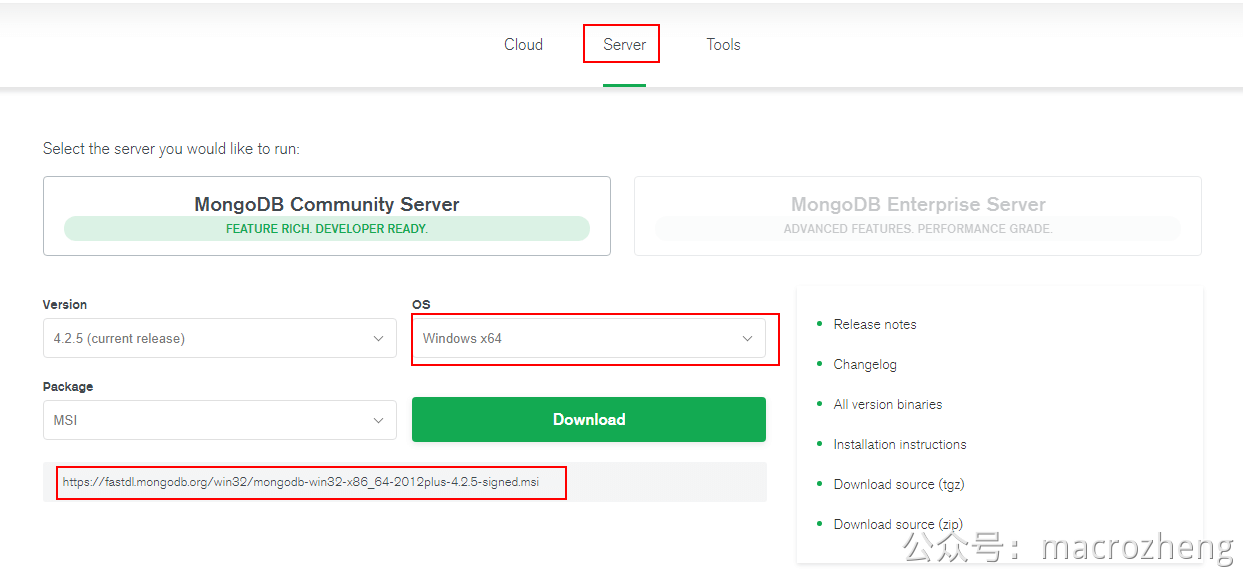Open the Changelog link
Image resolution: width=1243 pixels, height=576 pixels.
click(865, 364)
